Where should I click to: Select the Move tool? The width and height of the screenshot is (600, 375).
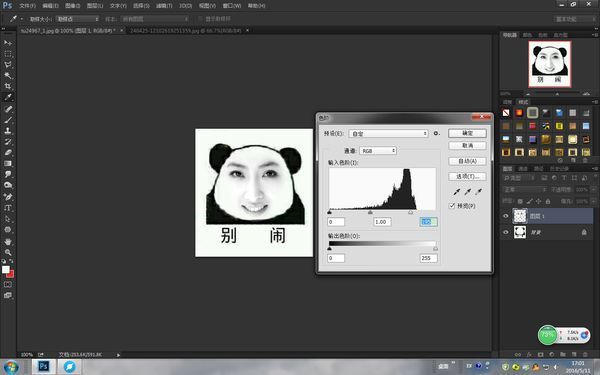8,43
